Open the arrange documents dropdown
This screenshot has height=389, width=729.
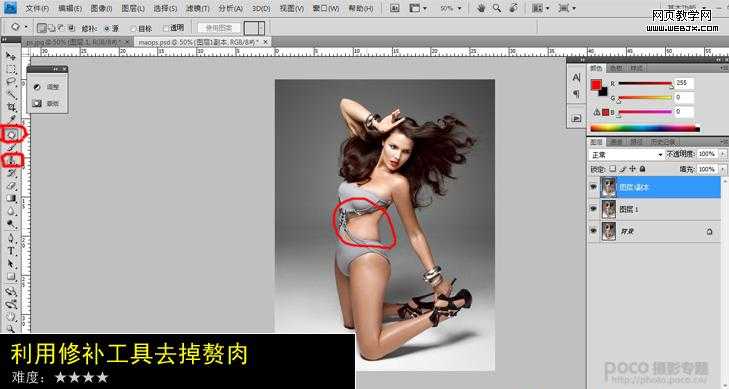(x=540, y=8)
